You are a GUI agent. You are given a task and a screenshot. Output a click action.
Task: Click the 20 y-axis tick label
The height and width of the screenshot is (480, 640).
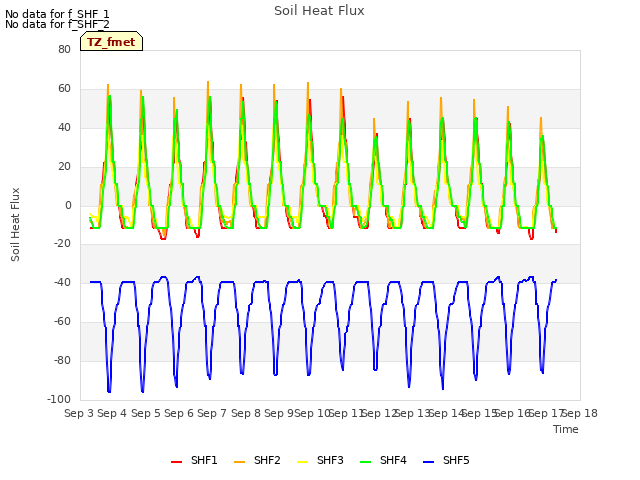click(x=64, y=167)
